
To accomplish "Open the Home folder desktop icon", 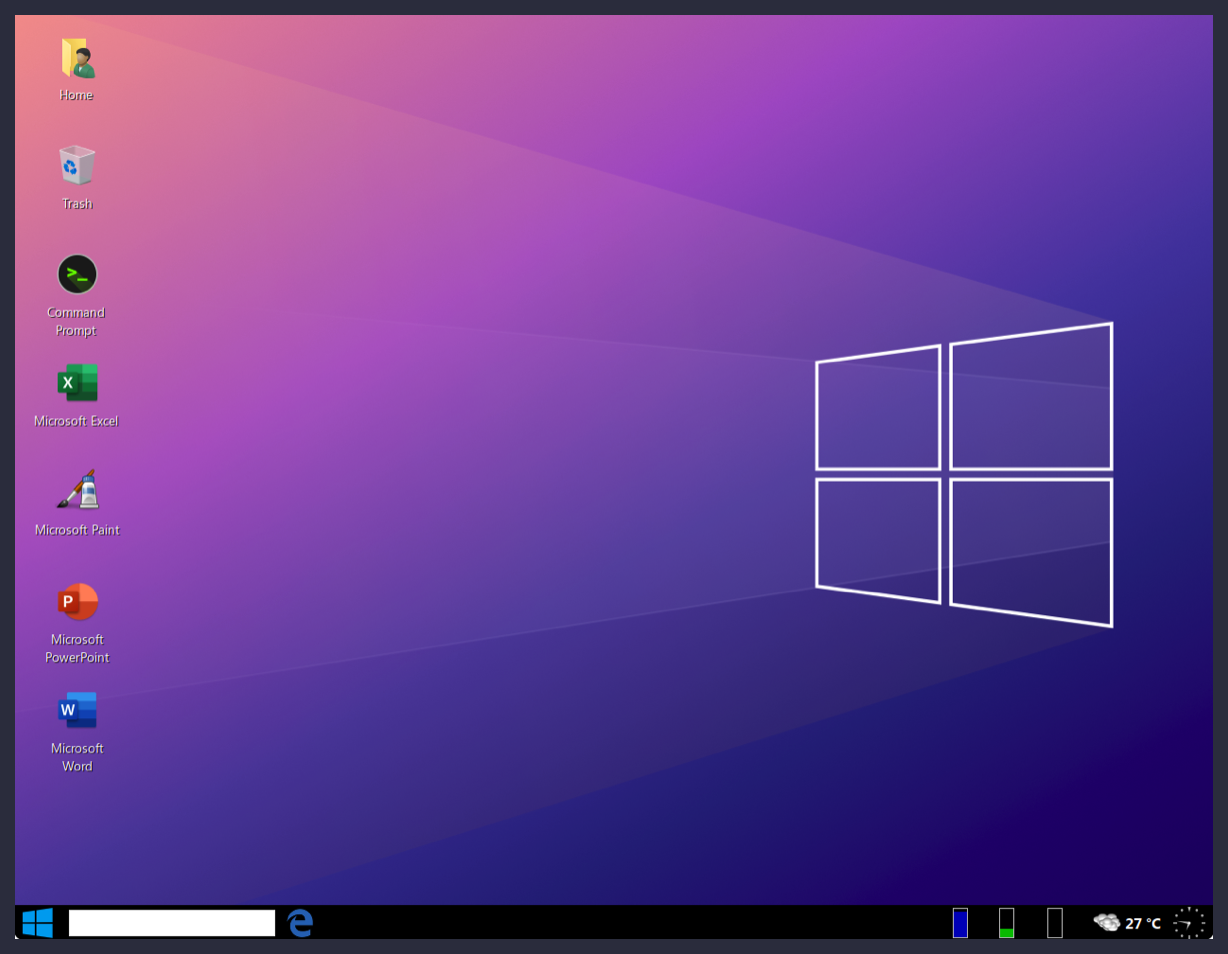I will click(77, 58).
